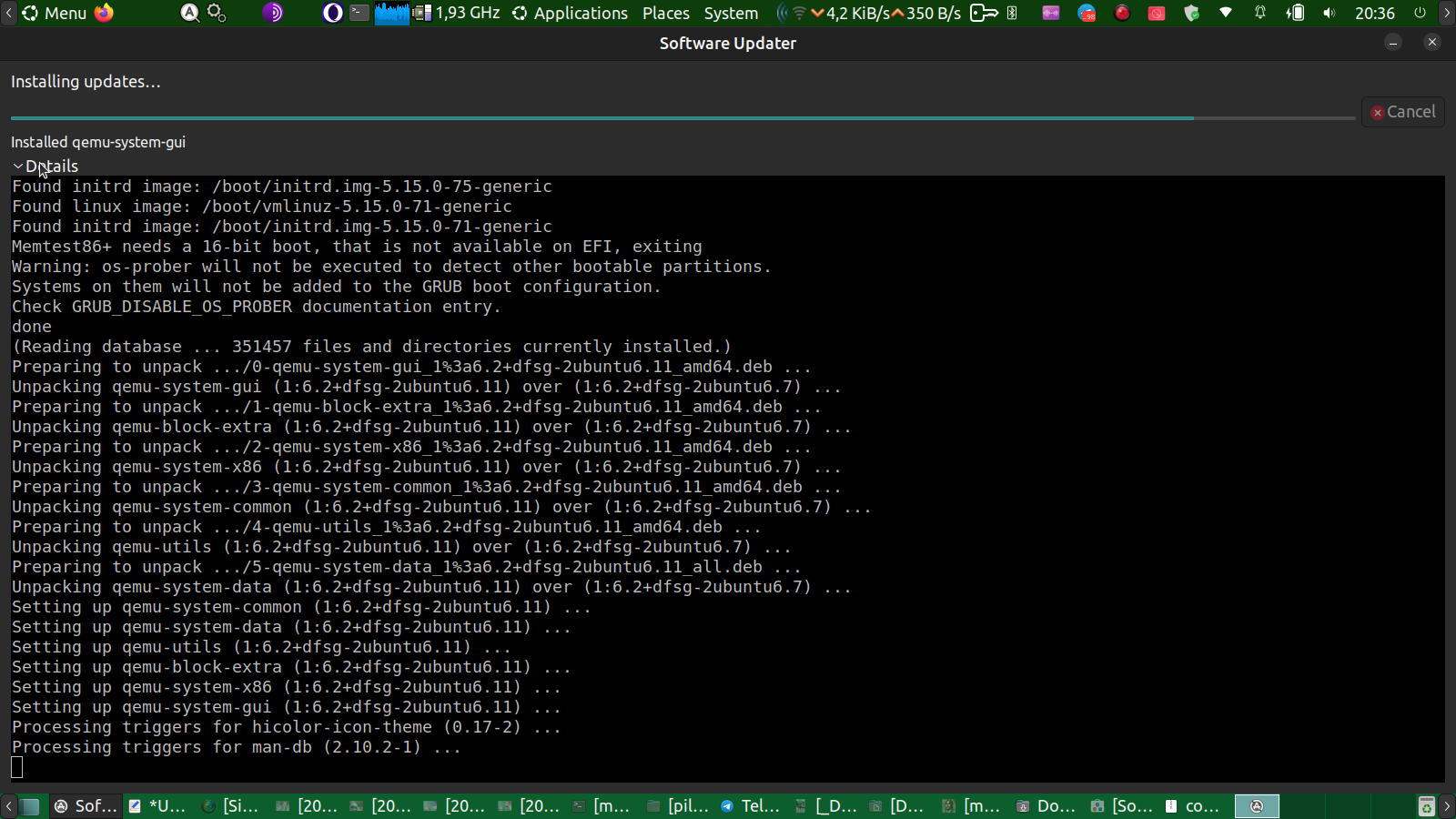Open the green-check shield security icon
Viewport: 1456px width, 819px height.
(1191, 13)
